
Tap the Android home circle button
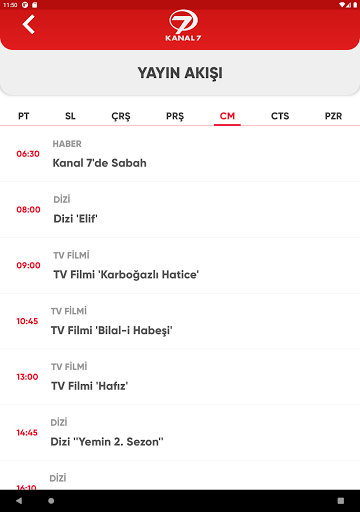pos(51,500)
